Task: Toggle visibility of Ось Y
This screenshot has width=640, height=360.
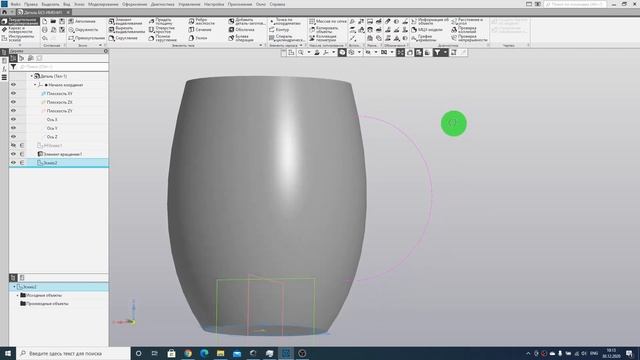Action: click(x=13, y=128)
